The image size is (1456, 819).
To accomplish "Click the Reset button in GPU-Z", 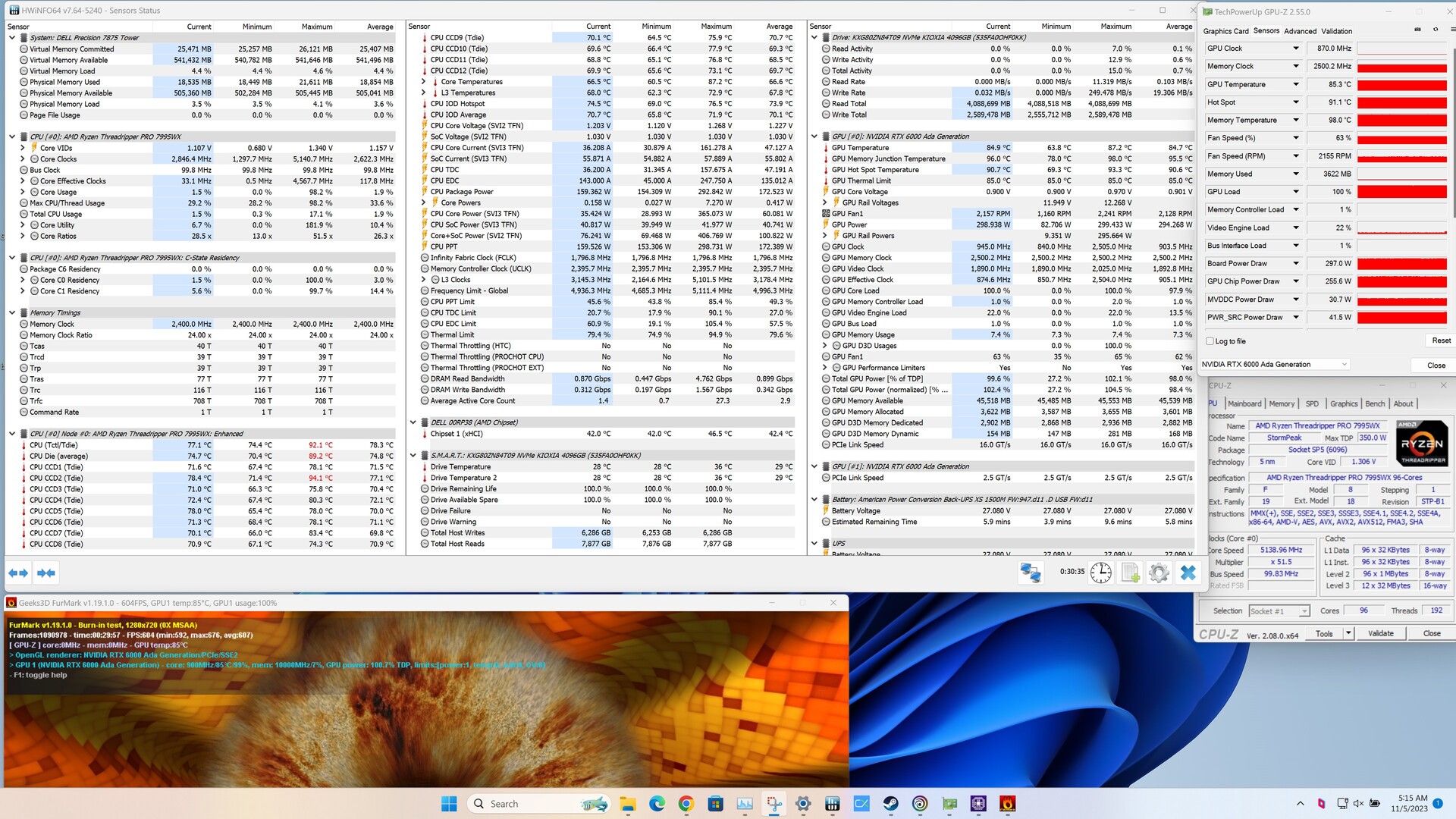I will pyautogui.click(x=1441, y=341).
